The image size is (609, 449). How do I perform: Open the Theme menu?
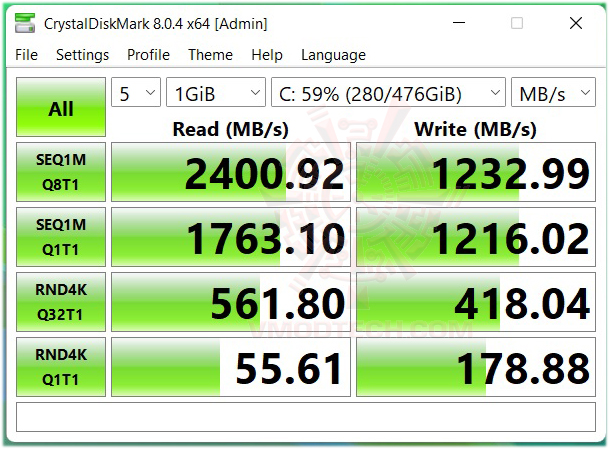click(x=211, y=55)
